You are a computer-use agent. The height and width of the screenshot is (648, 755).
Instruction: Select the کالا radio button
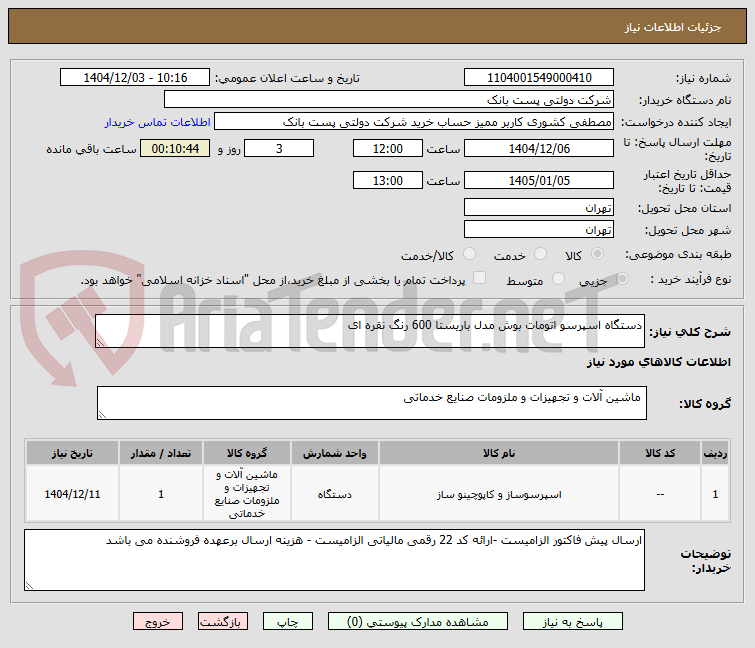pos(597,254)
